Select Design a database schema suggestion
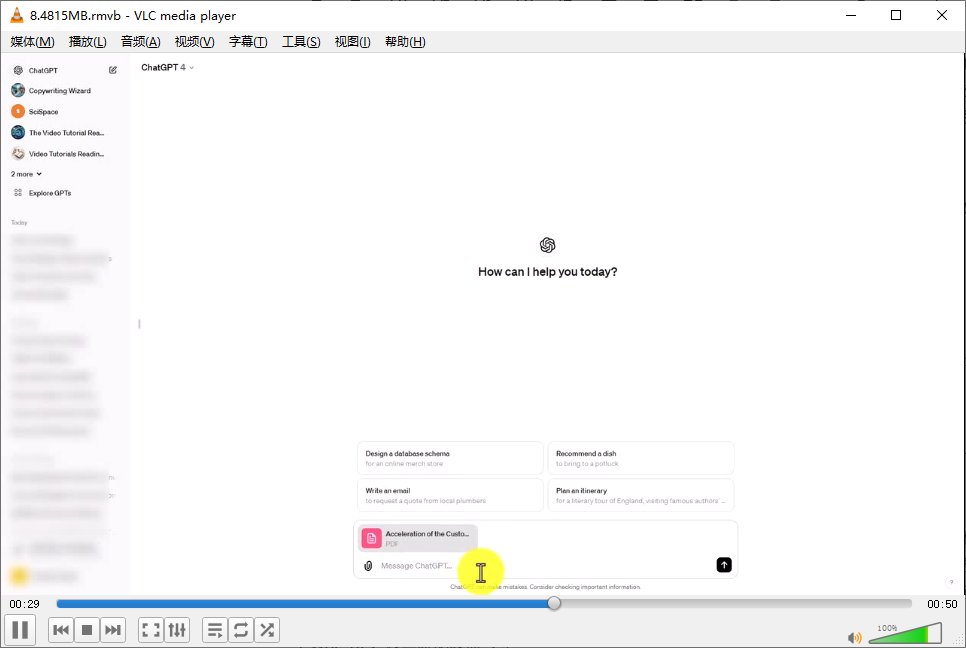This screenshot has width=966, height=648. tap(450, 458)
